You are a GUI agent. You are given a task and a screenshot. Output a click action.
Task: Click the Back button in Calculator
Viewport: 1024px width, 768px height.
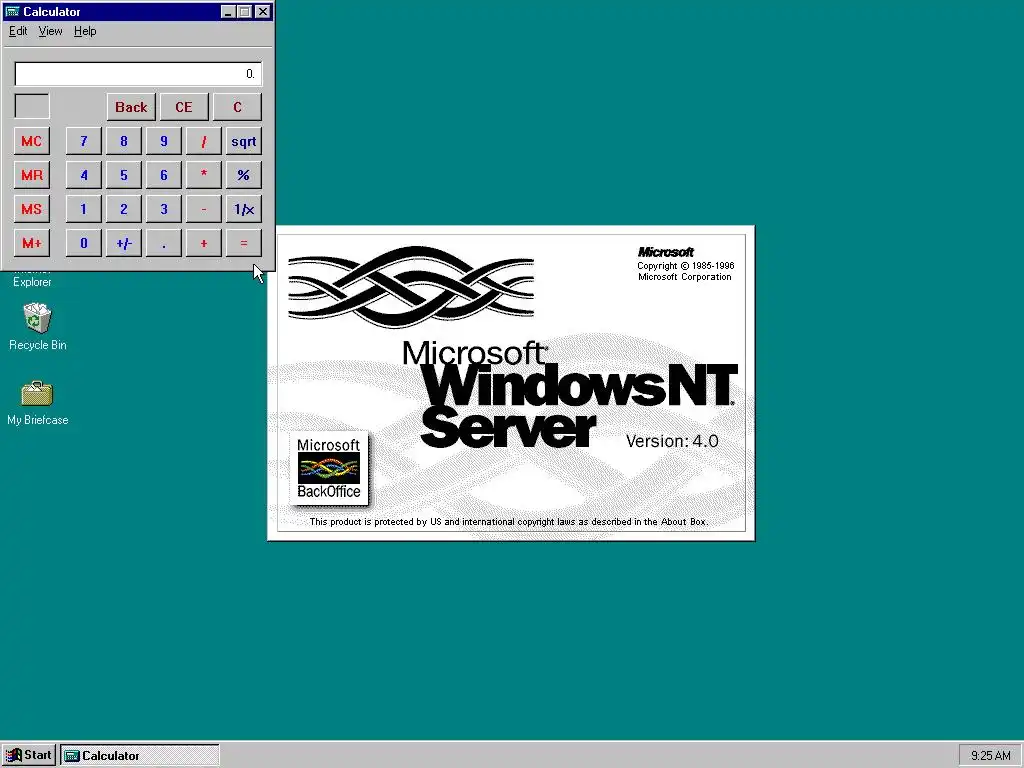pos(131,107)
